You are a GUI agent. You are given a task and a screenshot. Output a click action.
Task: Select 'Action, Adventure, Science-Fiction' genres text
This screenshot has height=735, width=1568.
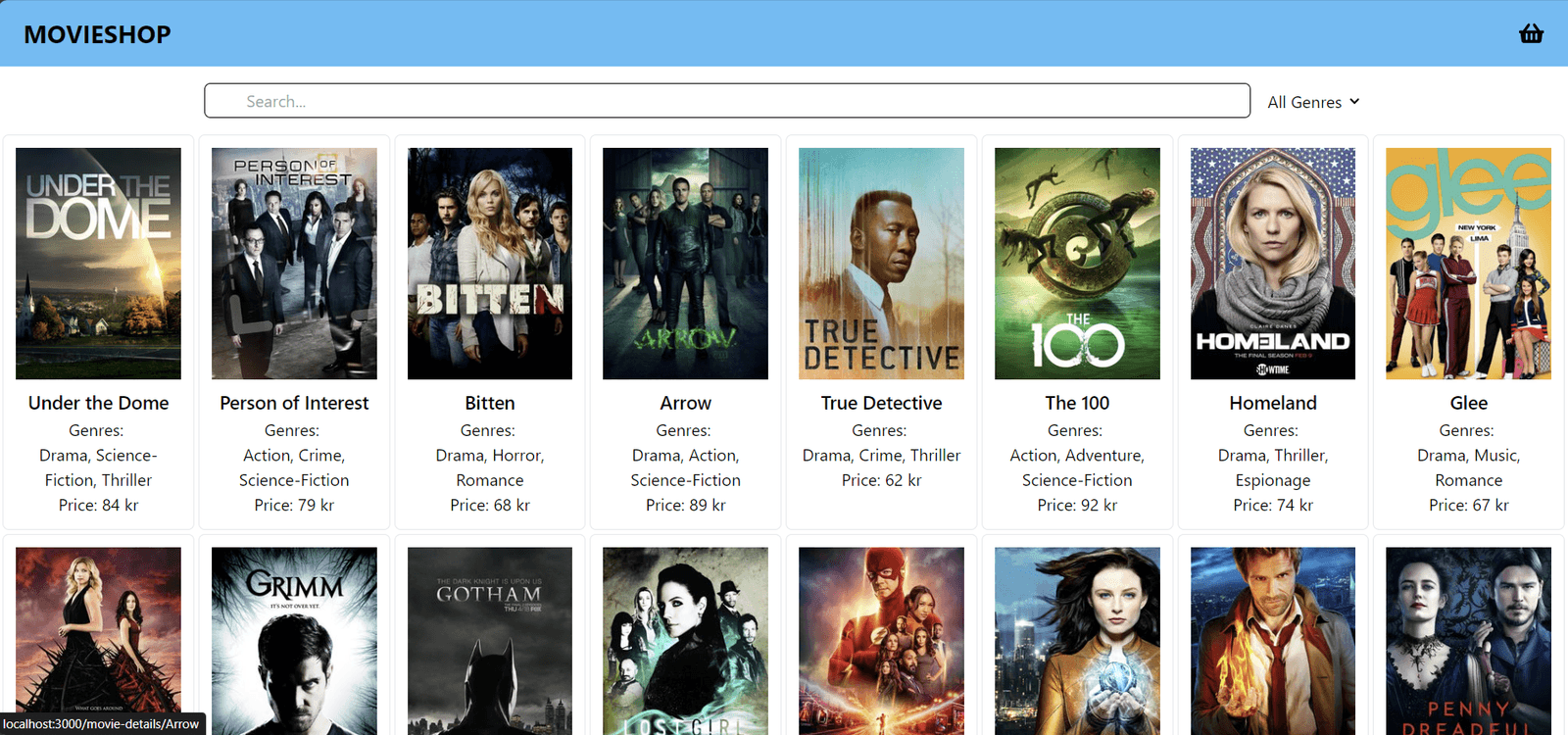pyautogui.click(x=1077, y=467)
